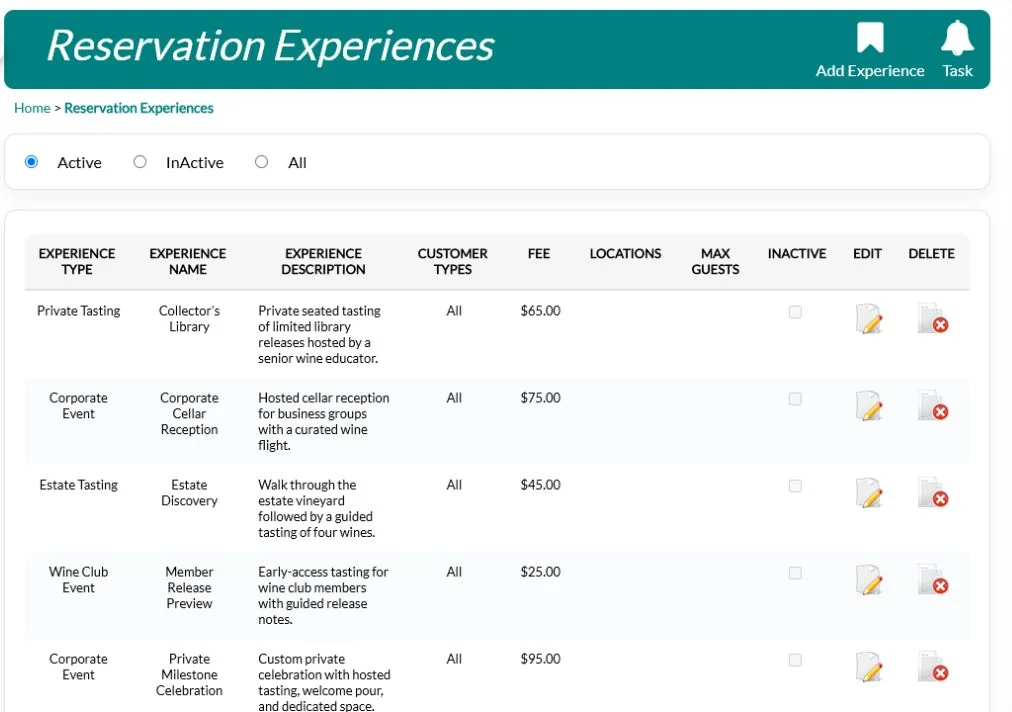Screen dimensions: 1012x712
Task: Select the InActive radio button
Action: point(139,161)
